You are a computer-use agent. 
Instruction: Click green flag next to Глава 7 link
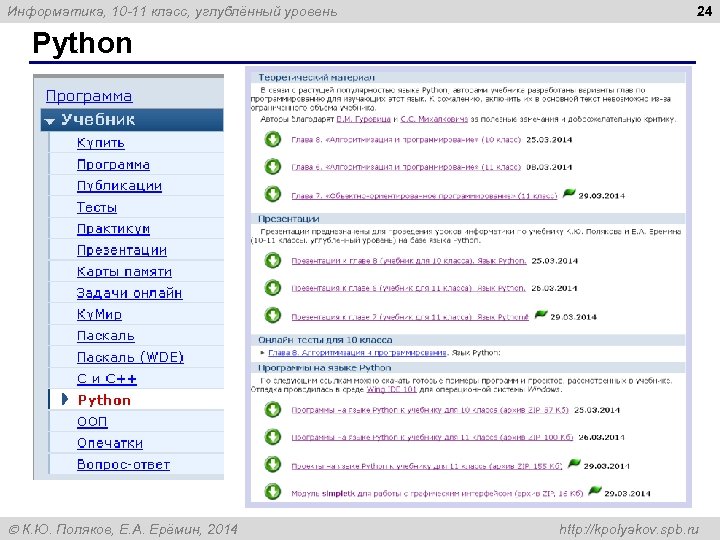pos(569,193)
